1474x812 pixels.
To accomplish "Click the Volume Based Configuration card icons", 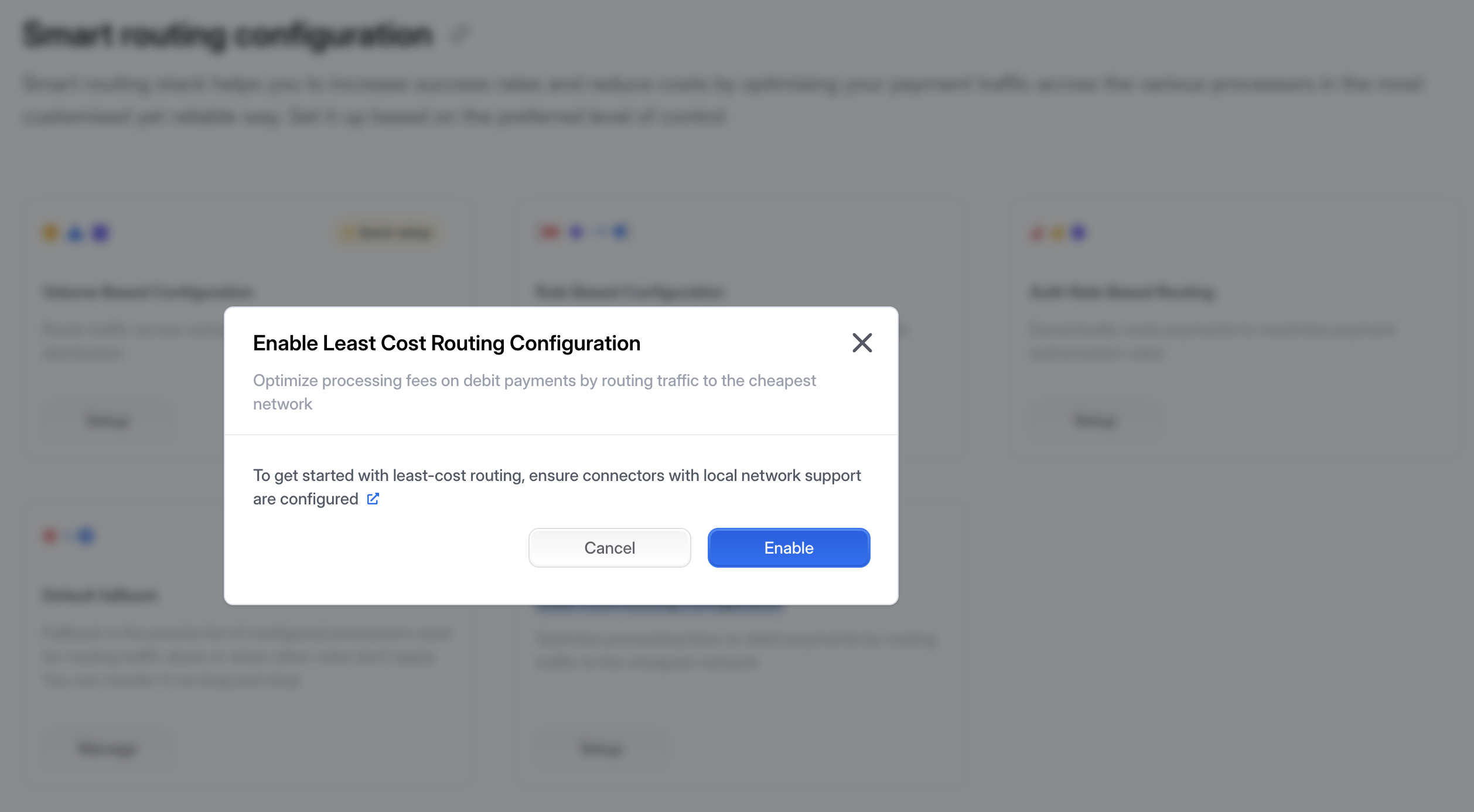I will tap(76, 233).
